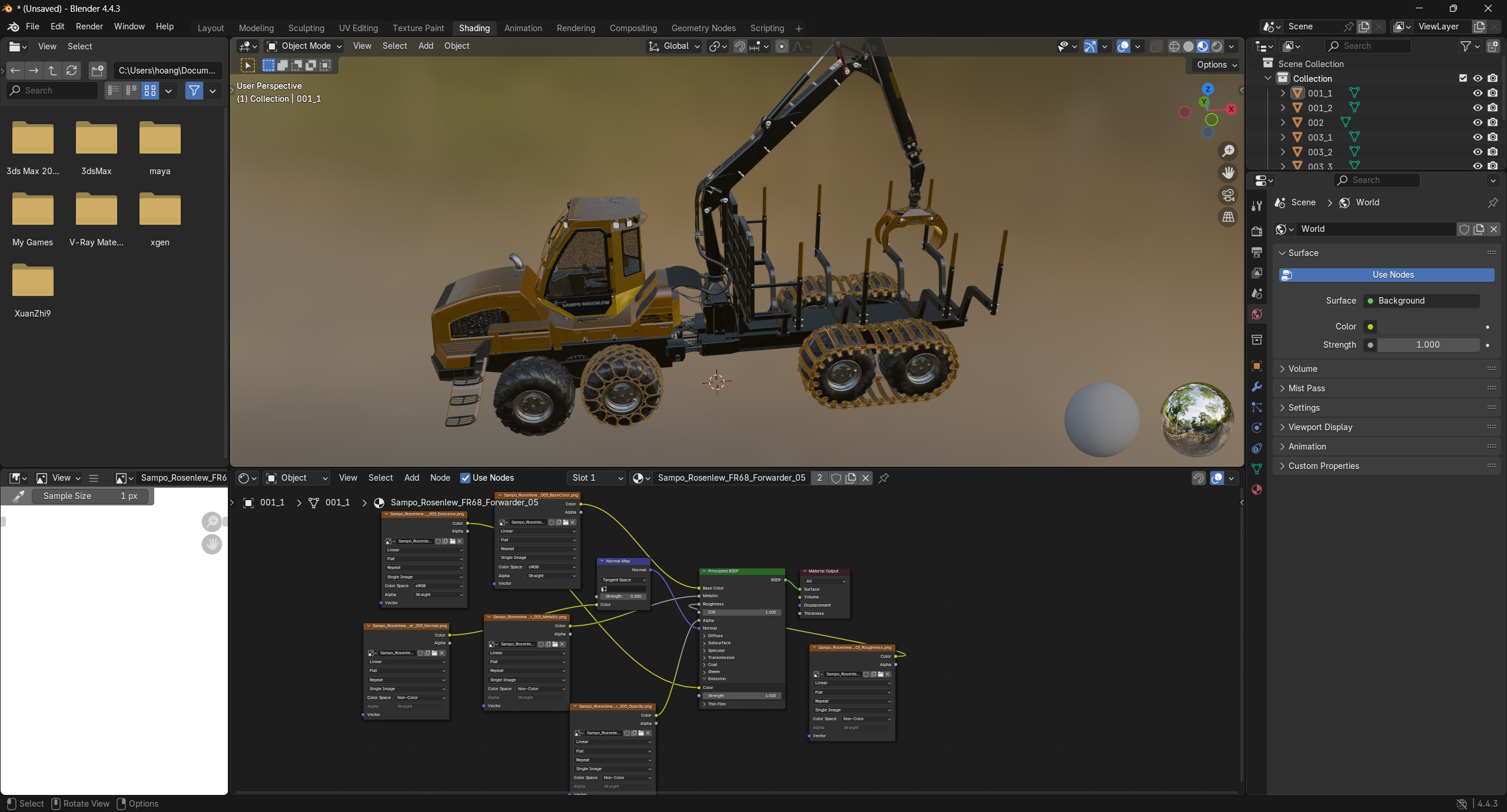Collapse the Collection tree item

(x=1268, y=78)
